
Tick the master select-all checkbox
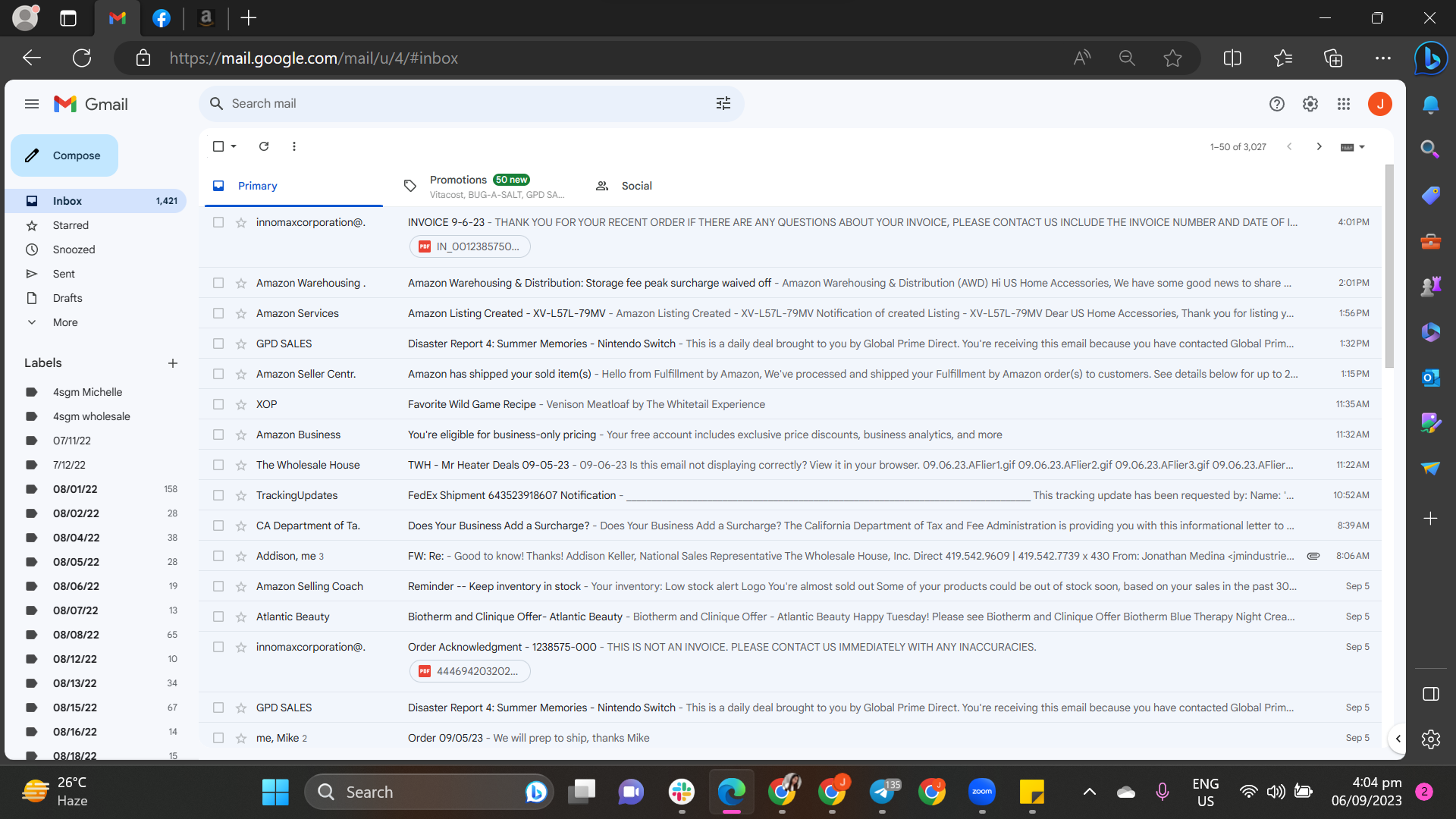(218, 146)
